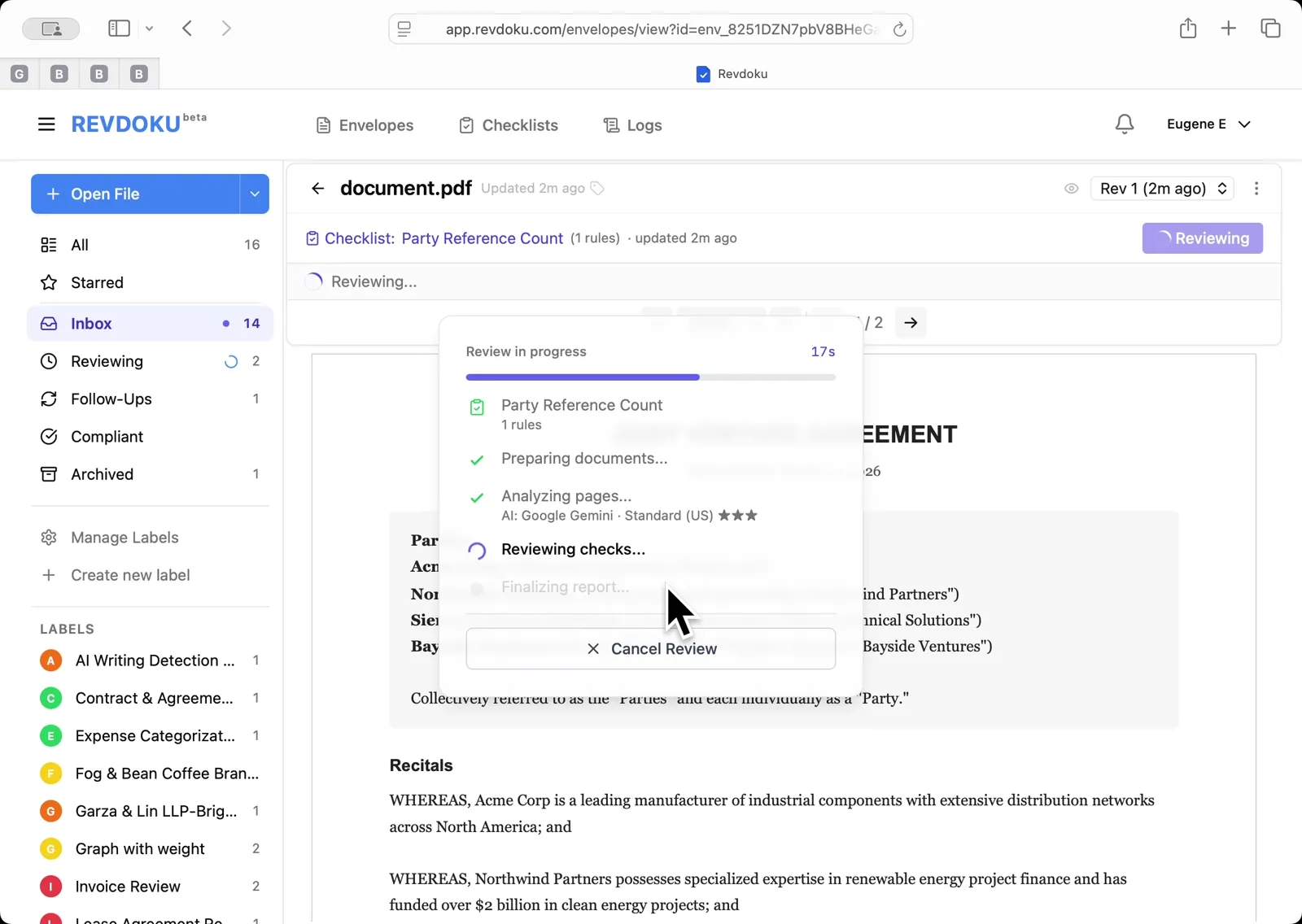Image resolution: width=1302 pixels, height=924 pixels.
Task: Open the Party Reference Count checklist
Action: pos(482,238)
